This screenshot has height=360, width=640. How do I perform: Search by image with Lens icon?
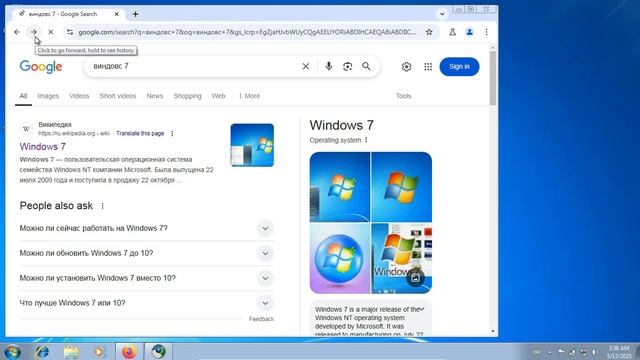tap(347, 66)
